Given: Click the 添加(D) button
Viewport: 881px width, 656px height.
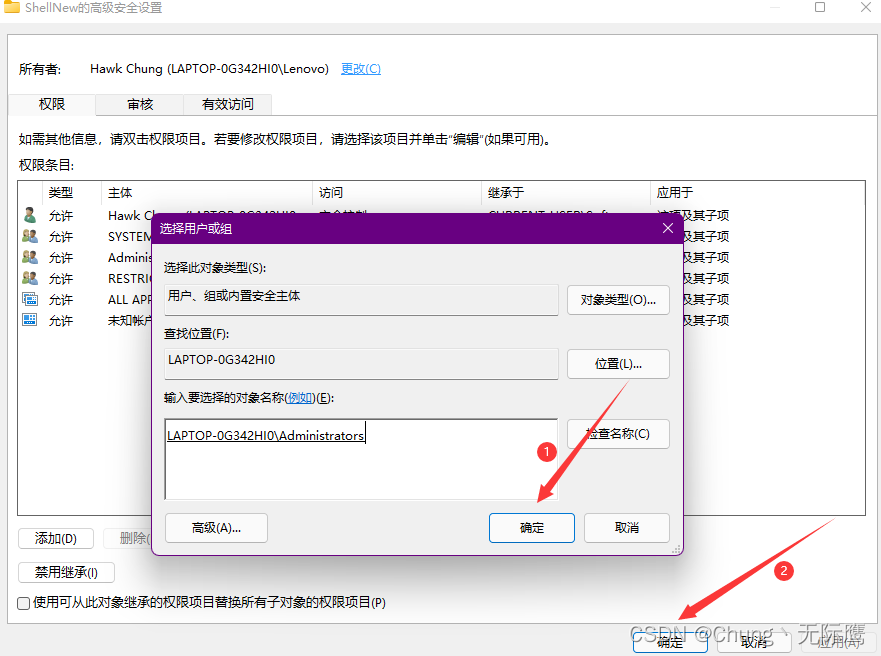Looking at the screenshot, I should (x=56, y=539).
